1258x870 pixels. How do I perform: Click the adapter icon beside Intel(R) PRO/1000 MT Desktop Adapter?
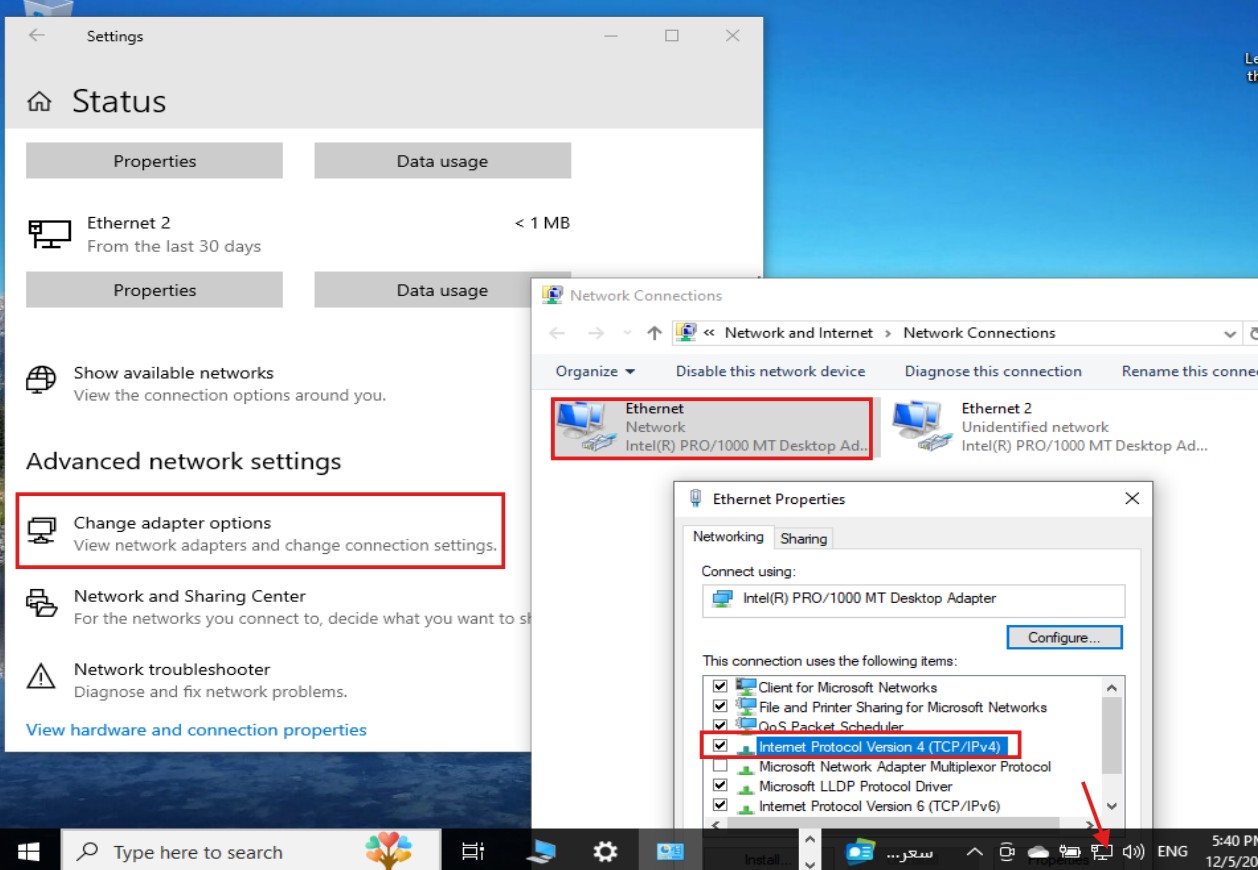722,598
